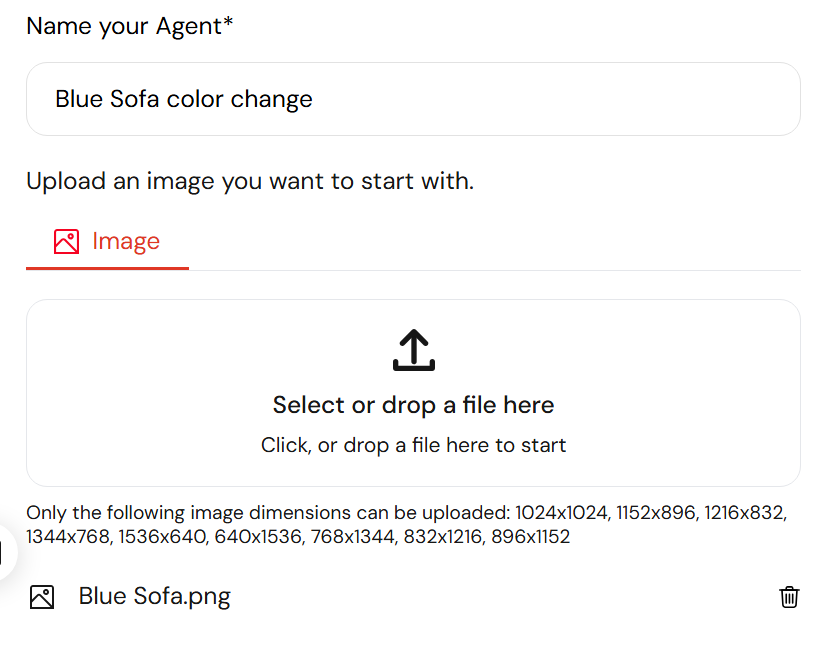Click 'Select or drop a file here' heading
Screen dimensions: 825x647
pos(414,405)
